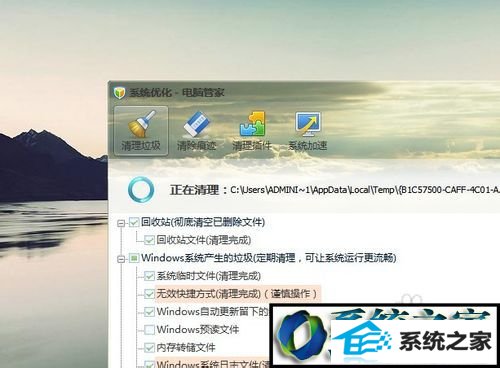The height and width of the screenshot is (368, 500).
Task: Collapse the Windows系统产生的垃圾 tree node
Action: (121, 258)
